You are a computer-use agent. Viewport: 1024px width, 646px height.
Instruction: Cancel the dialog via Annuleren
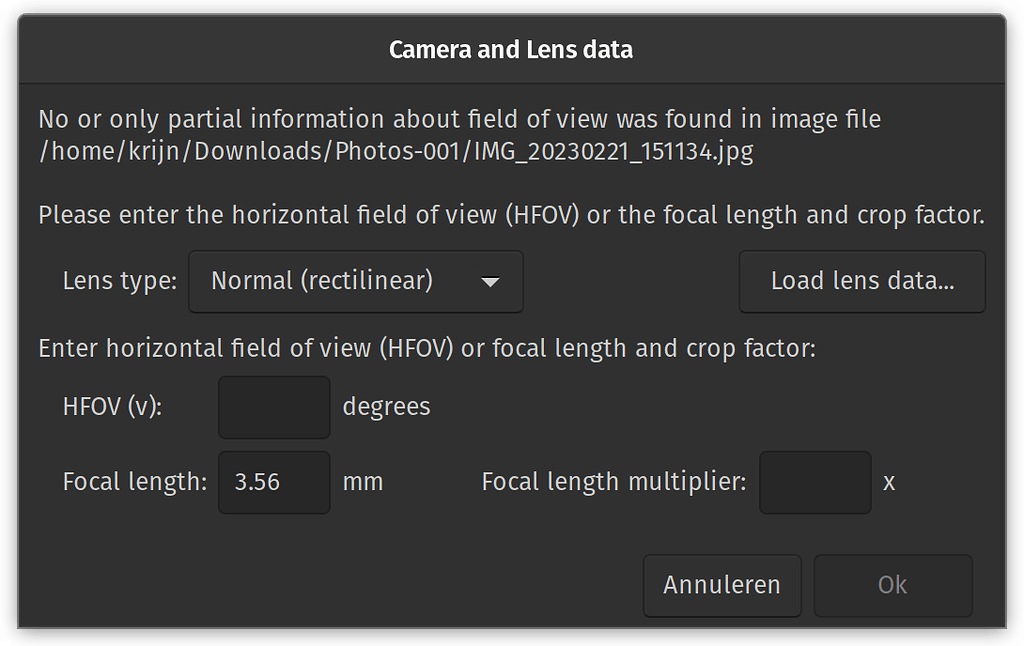pyautogui.click(x=721, y=585)
